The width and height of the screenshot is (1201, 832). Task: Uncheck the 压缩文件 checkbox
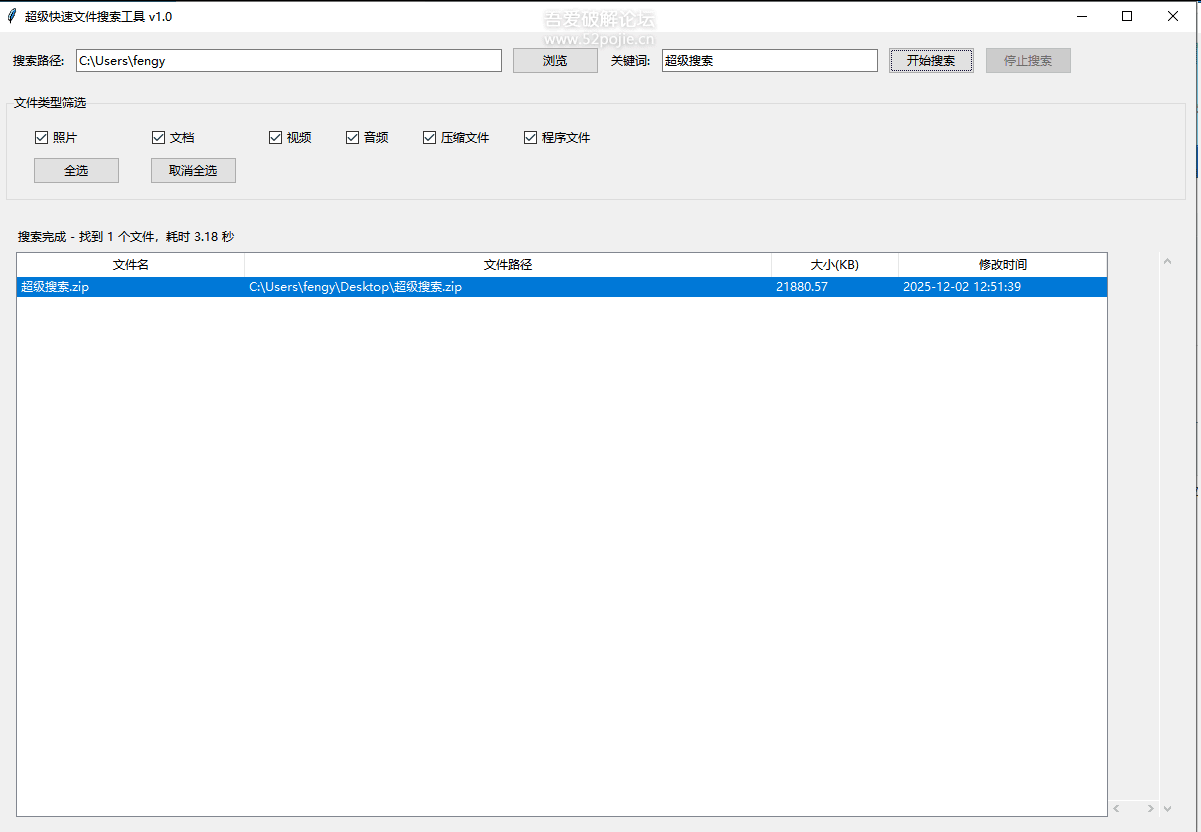pos(430,138)
